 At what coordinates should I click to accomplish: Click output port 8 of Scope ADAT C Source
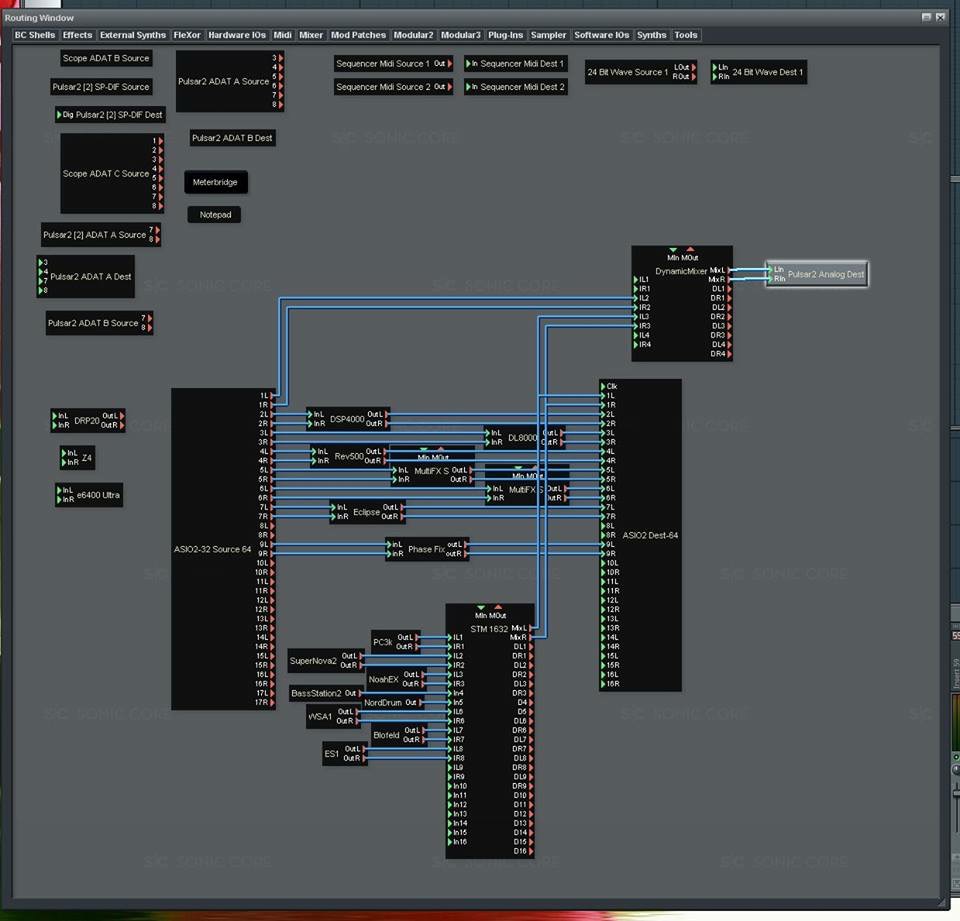[x=160, y=206]
